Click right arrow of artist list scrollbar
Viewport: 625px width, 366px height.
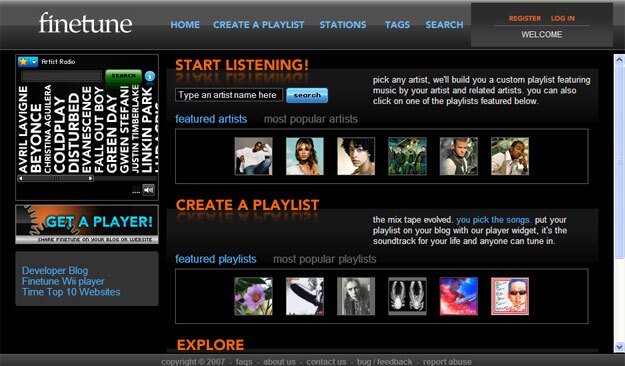[91, 178]
